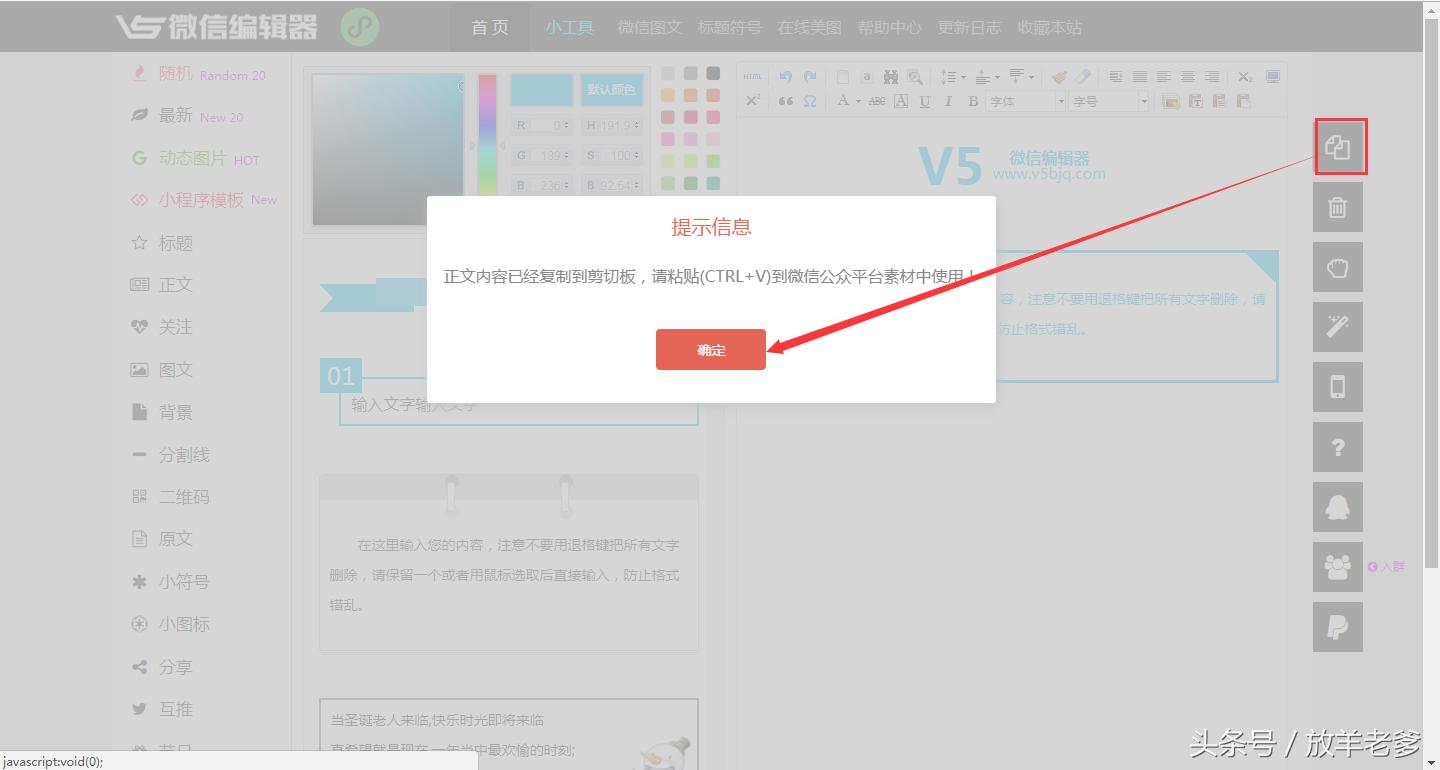Click the 默认颜色 default color button
The image size is (1440, 770).
[611, 89]
